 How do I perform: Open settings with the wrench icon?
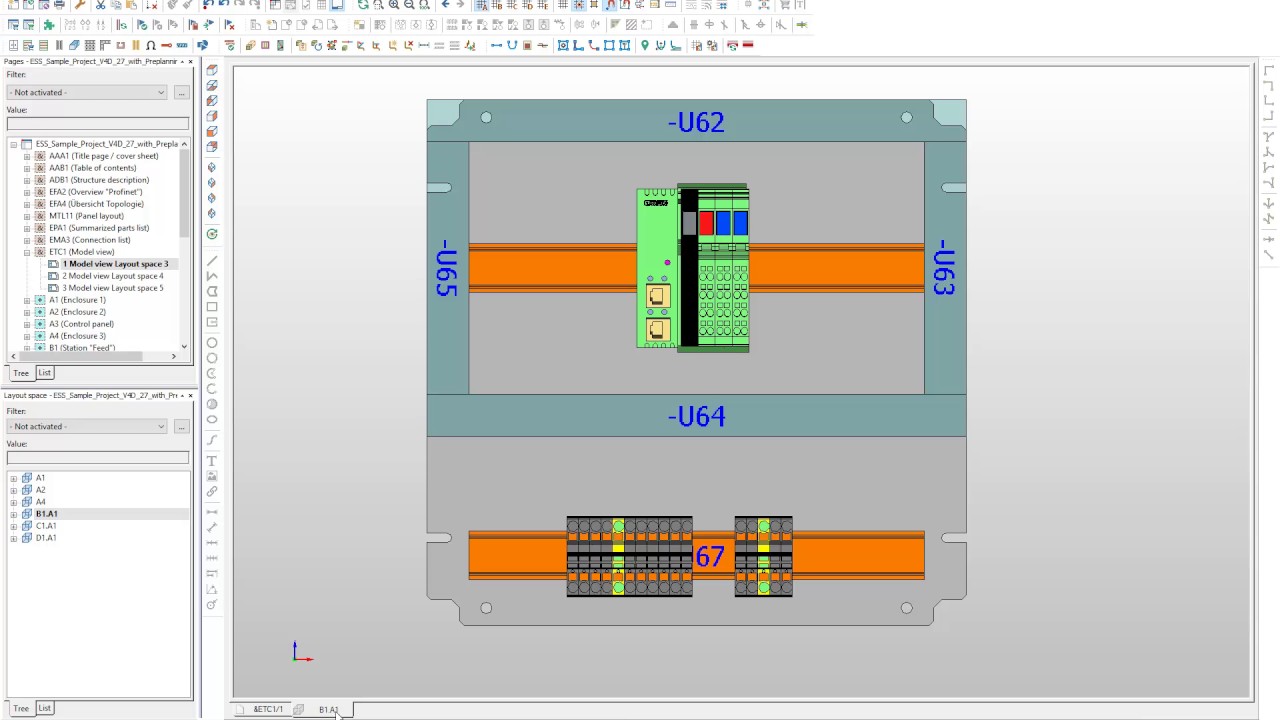click(x=80, y=5)
